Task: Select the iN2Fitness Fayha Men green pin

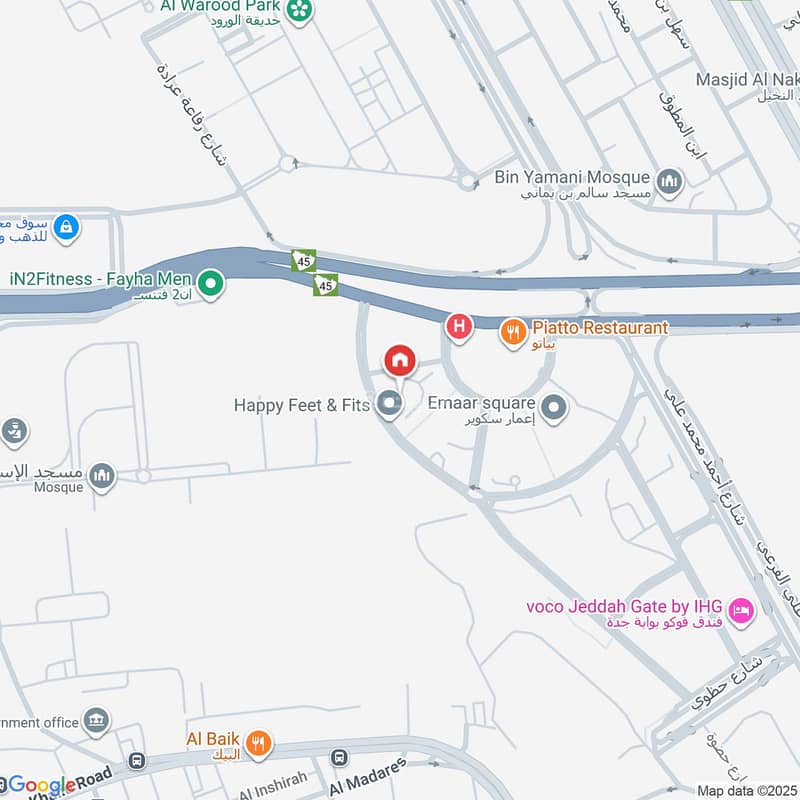Action: (x=210, y=284)
